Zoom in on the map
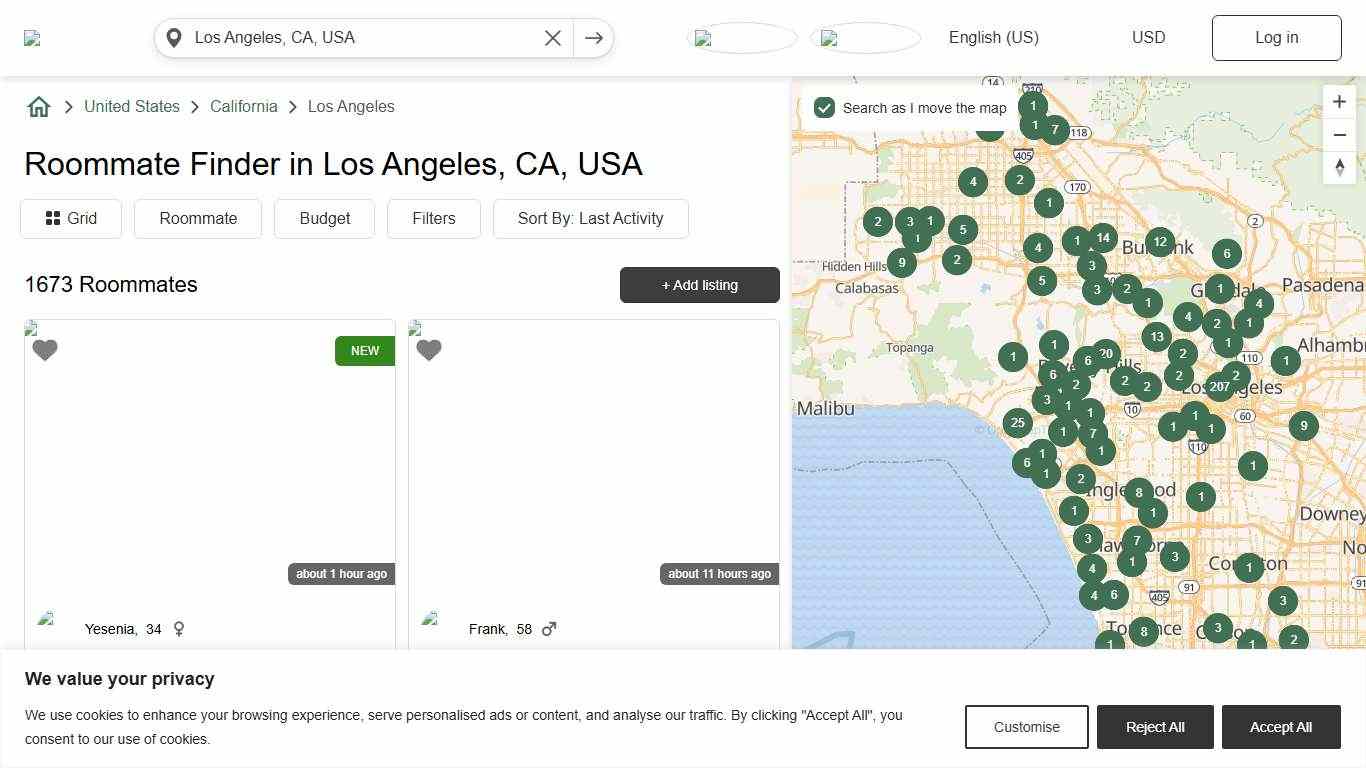The width and height of the screenshot is (1366, 768). [1339, 101]
